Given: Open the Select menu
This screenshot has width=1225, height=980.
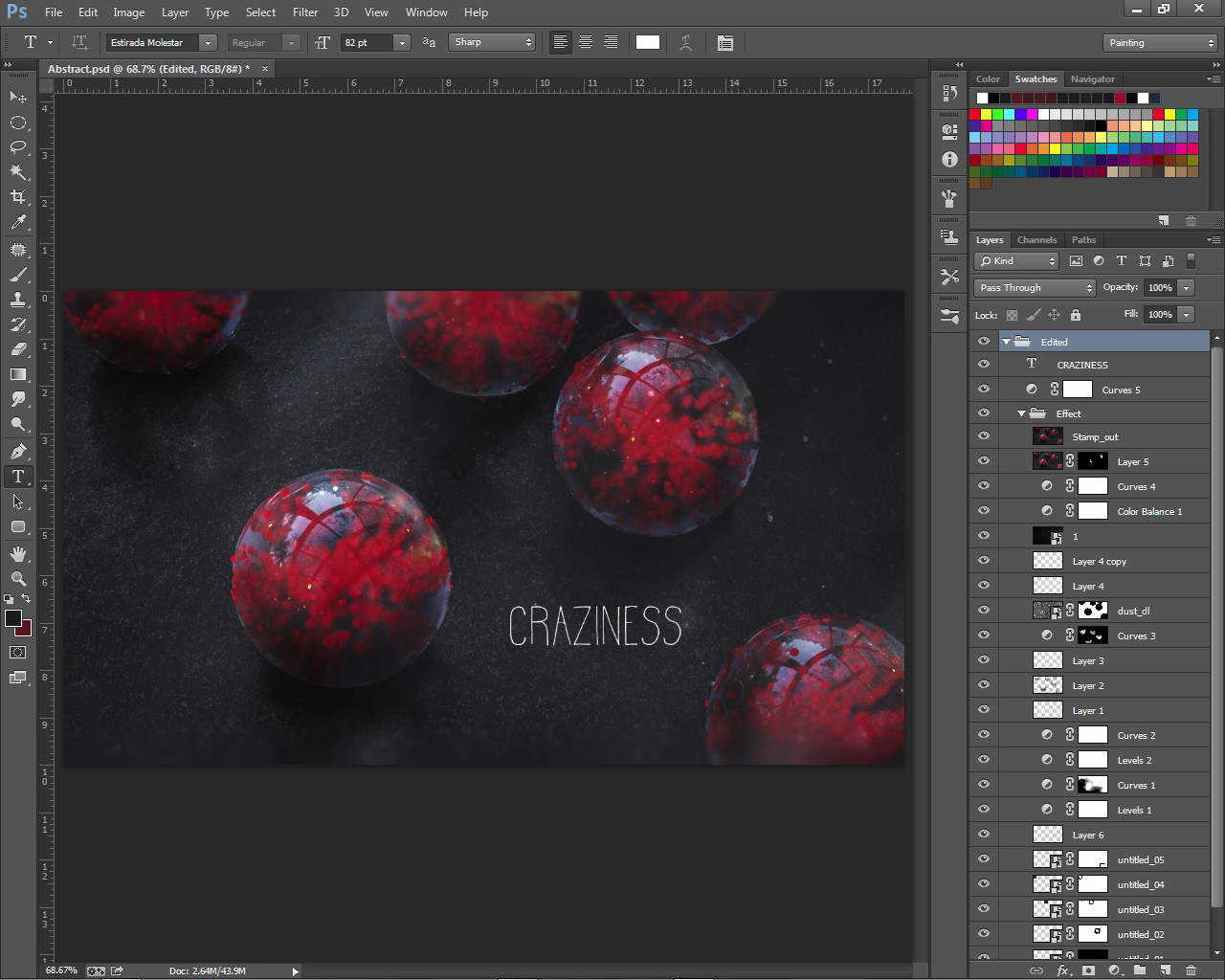Looking at the screenshot, I should (260, 12).
